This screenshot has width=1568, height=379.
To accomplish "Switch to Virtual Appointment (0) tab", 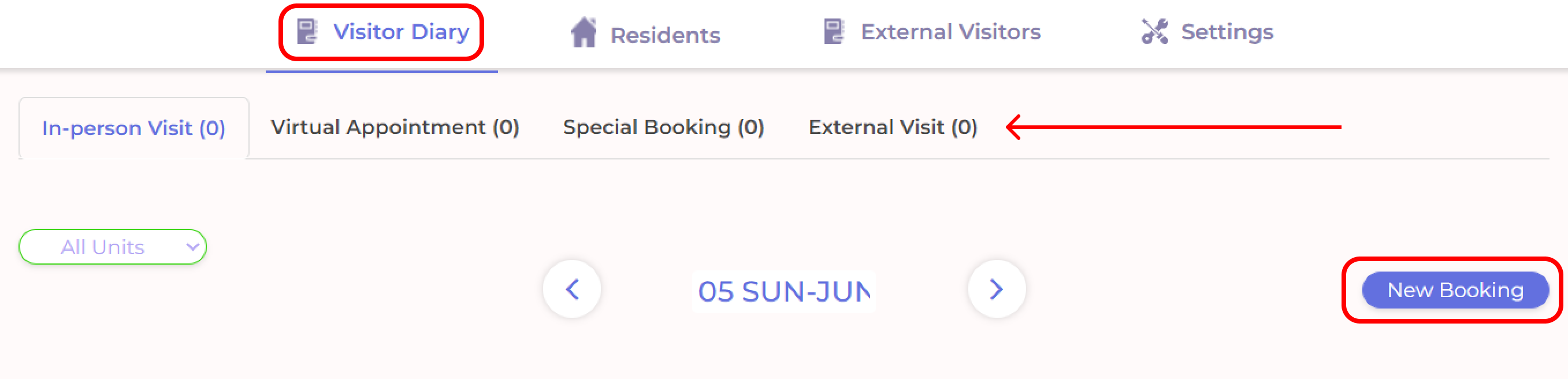I will tap(395, 127).
